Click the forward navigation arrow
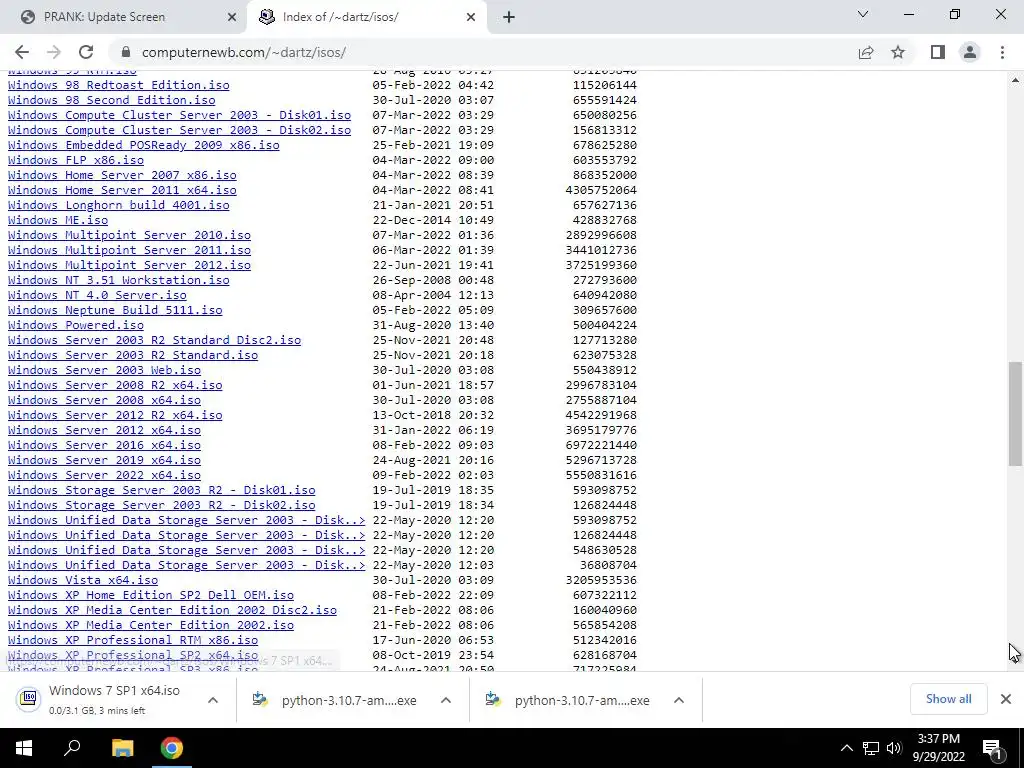 click(54, 52)
